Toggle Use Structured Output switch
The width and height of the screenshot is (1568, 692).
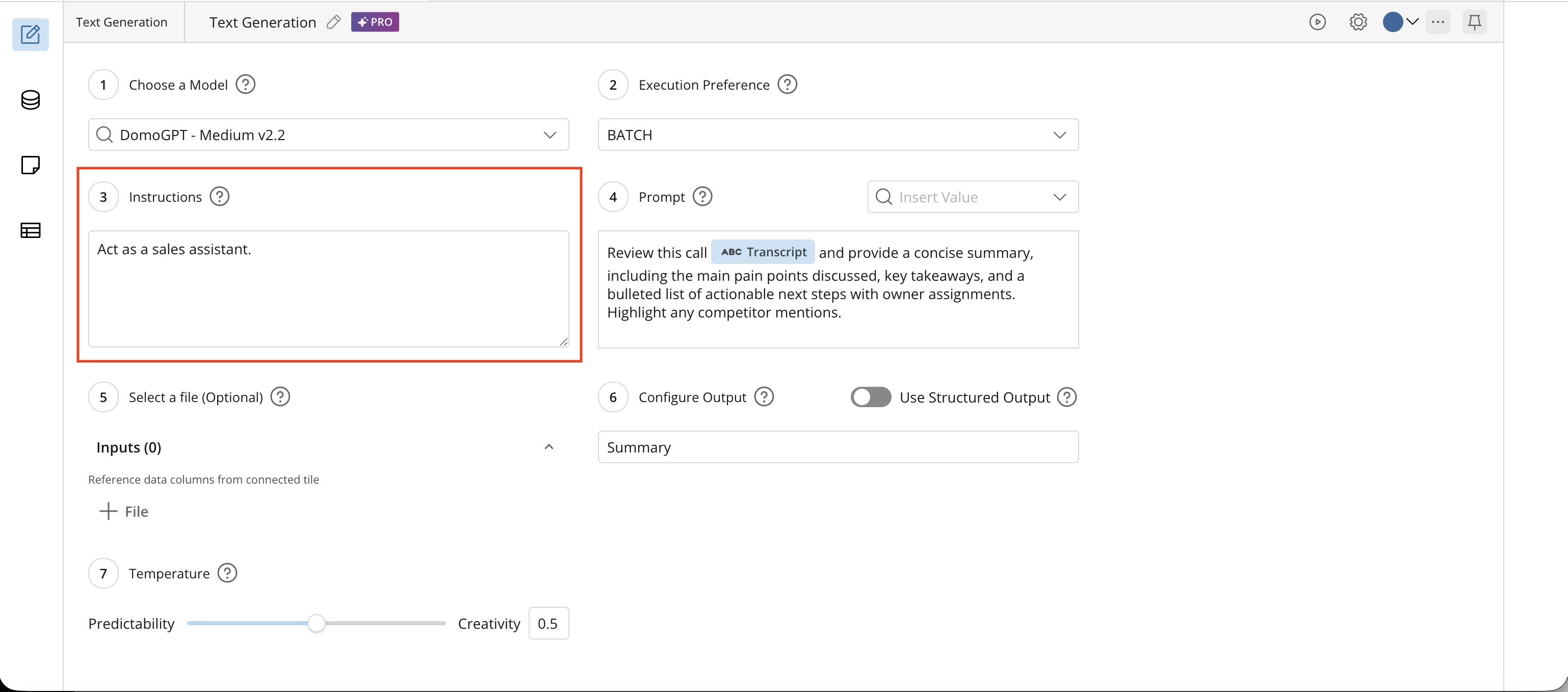tap(871, 397)
